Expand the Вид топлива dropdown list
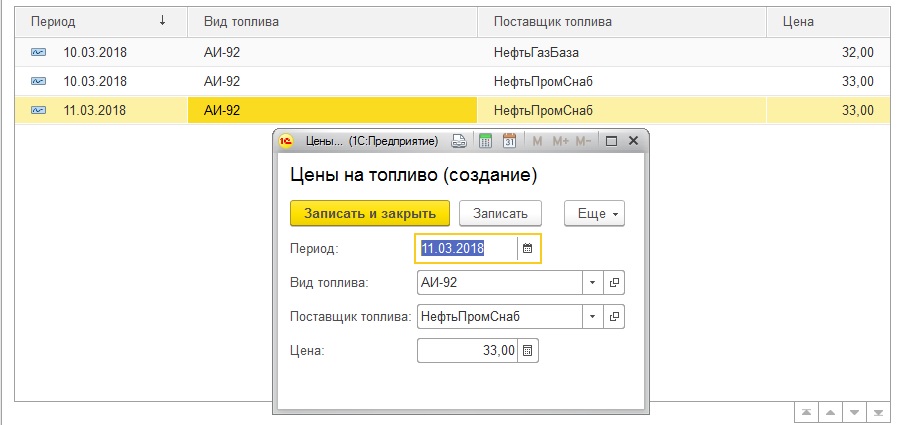Viewport: 913px width, 425px height. tap(592, 283)
